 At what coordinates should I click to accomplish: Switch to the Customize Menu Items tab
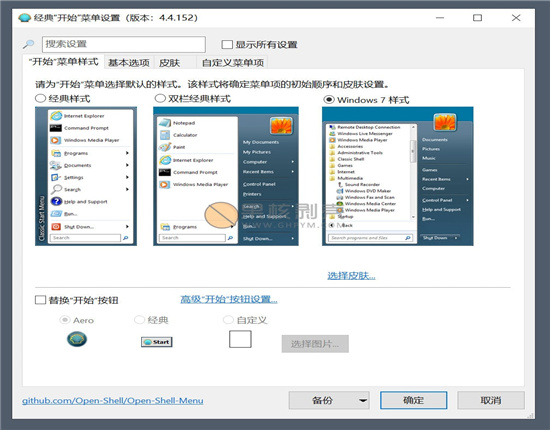click(x=232, y=62)
